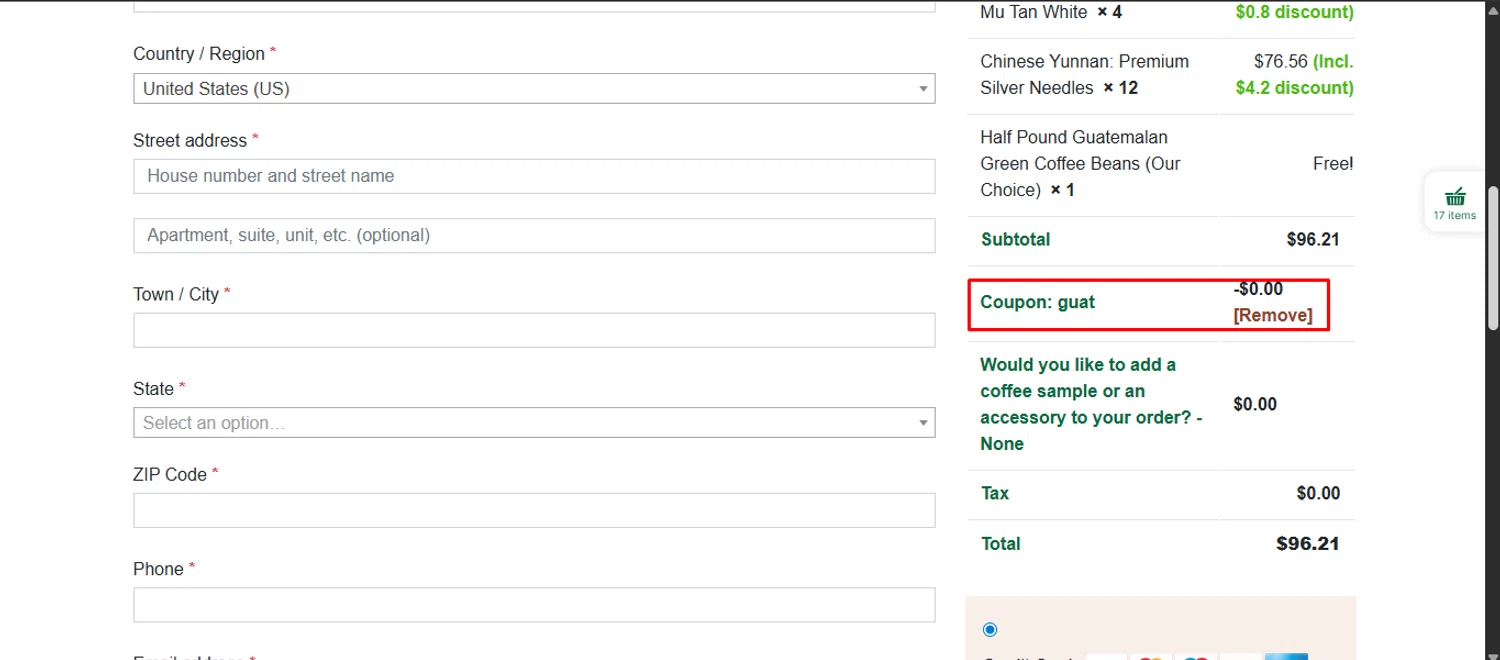Click the Town / City input field

coord(534,330)
